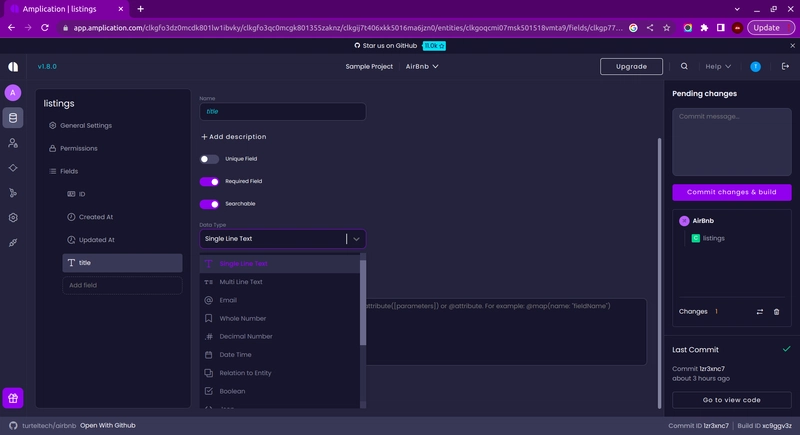The height and width of the screenshot is (435, 800).
Task: Click the browser reload icon
Action: click(45, 28)
